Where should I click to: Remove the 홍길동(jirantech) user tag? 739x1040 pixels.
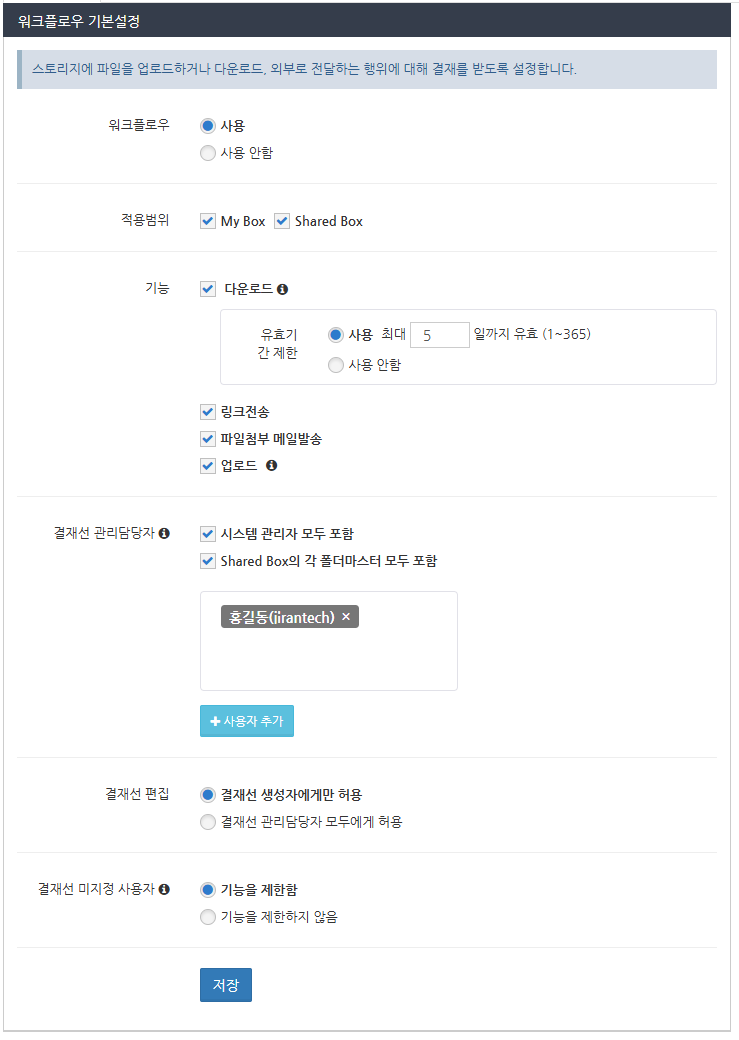click(x=346, y=617)
